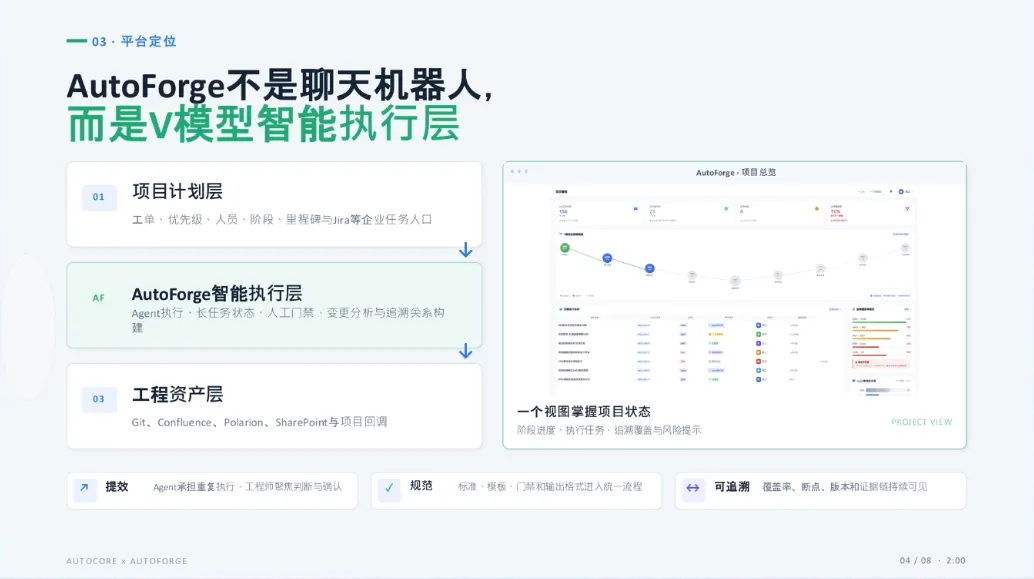Click the blue 156 stat in dashboard
This screenshot has height=579, width=1034.
(x=563, y=212)
